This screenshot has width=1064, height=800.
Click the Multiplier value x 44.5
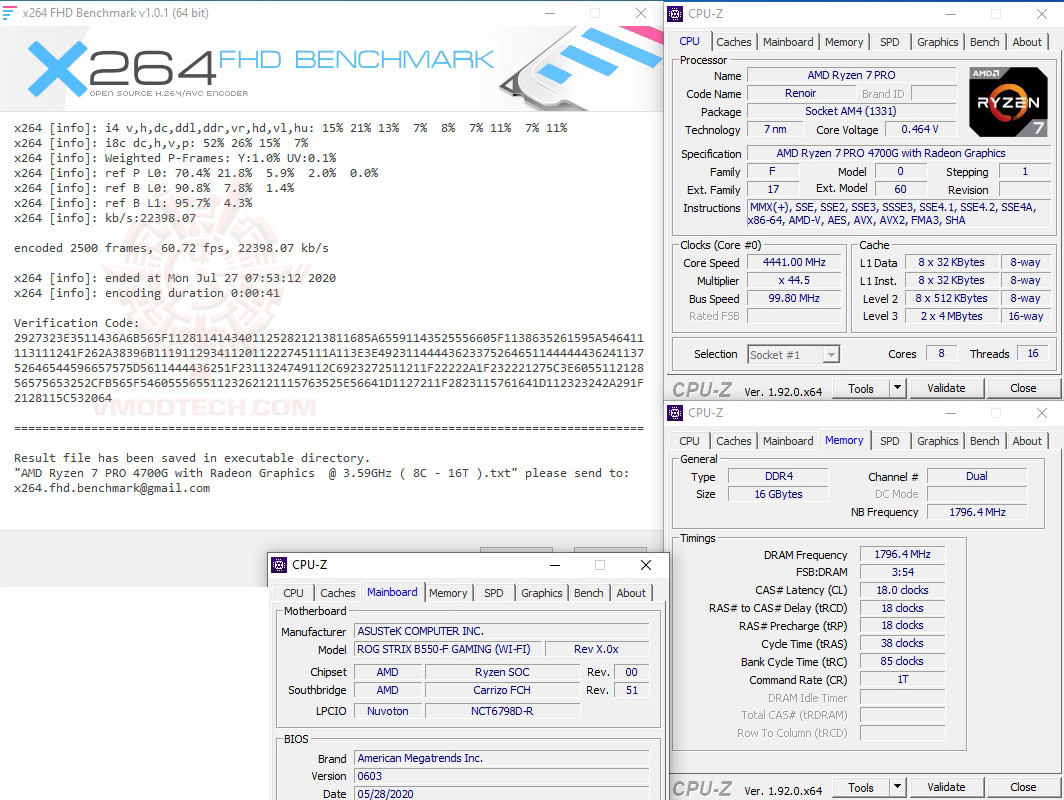794,280
